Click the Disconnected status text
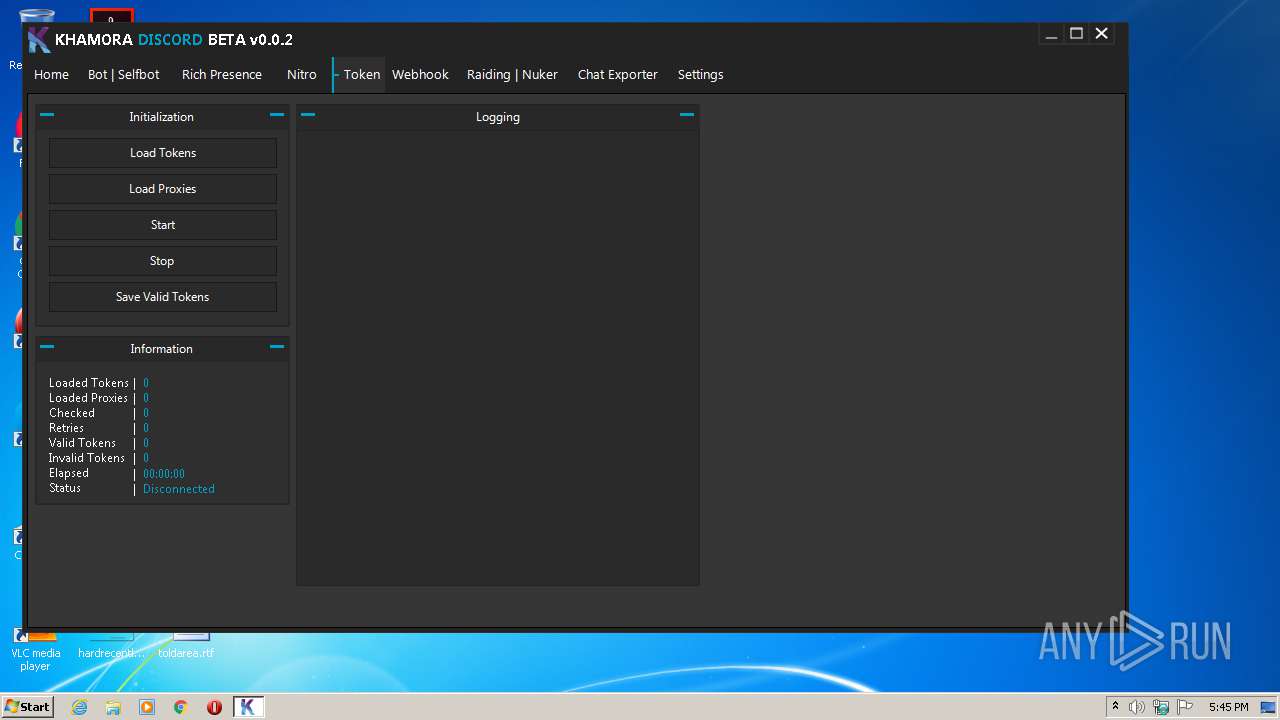 (x=179, y=489)
